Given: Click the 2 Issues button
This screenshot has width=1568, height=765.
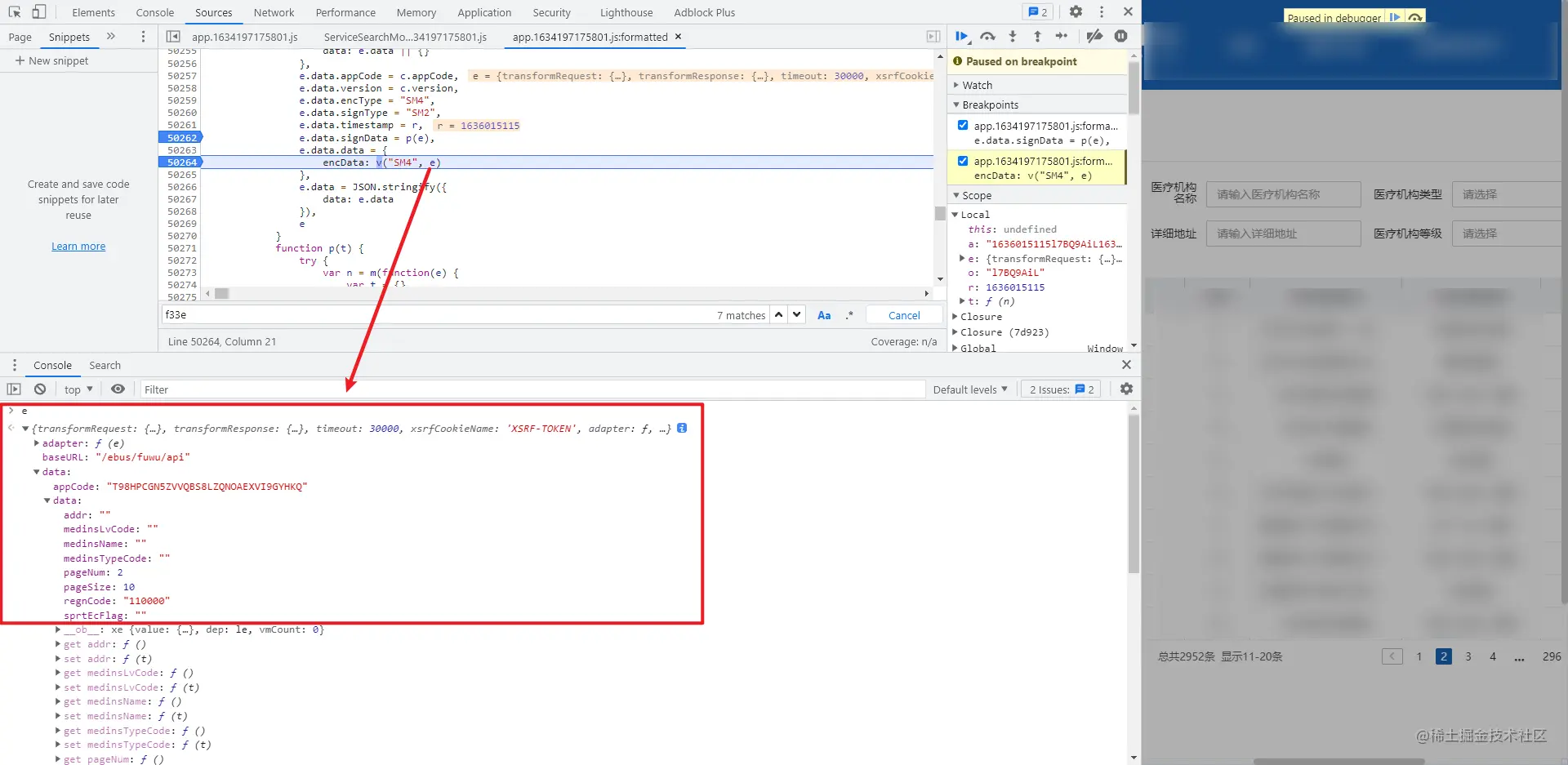Looking at the screenshot, I should tap(1061, 389).
